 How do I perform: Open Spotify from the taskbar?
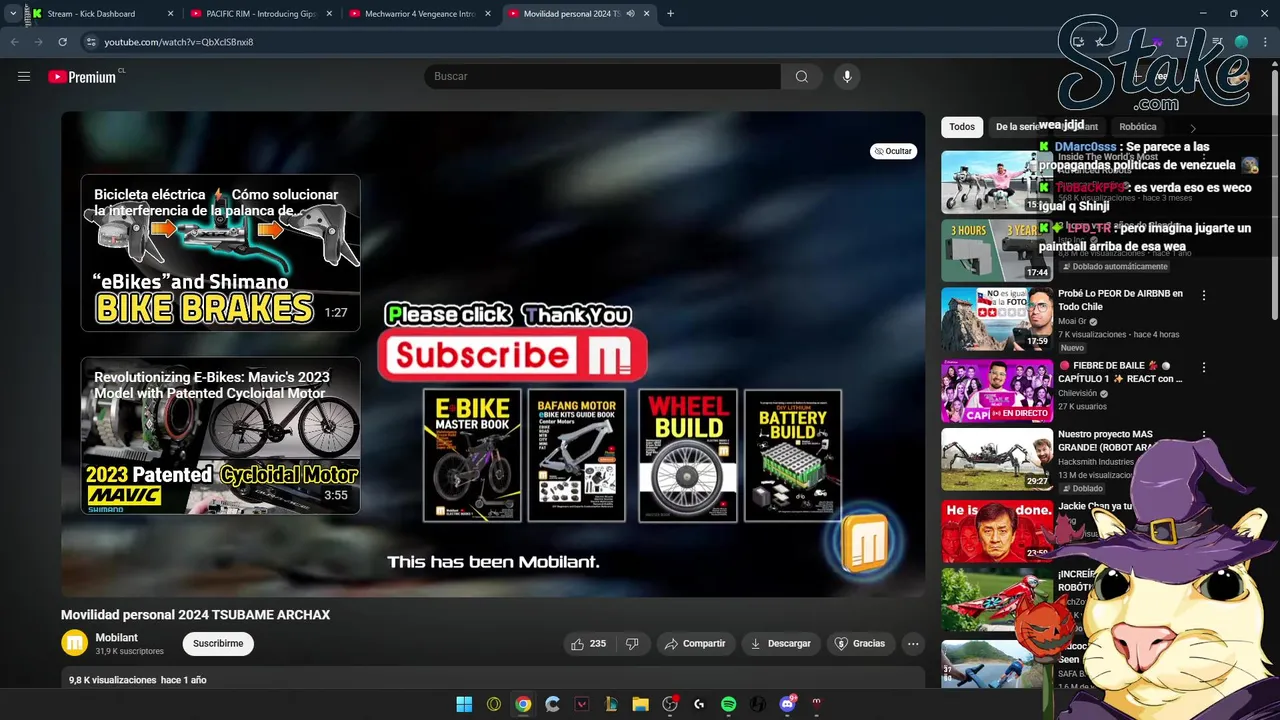pyautogui.click(x=729, y=704)
